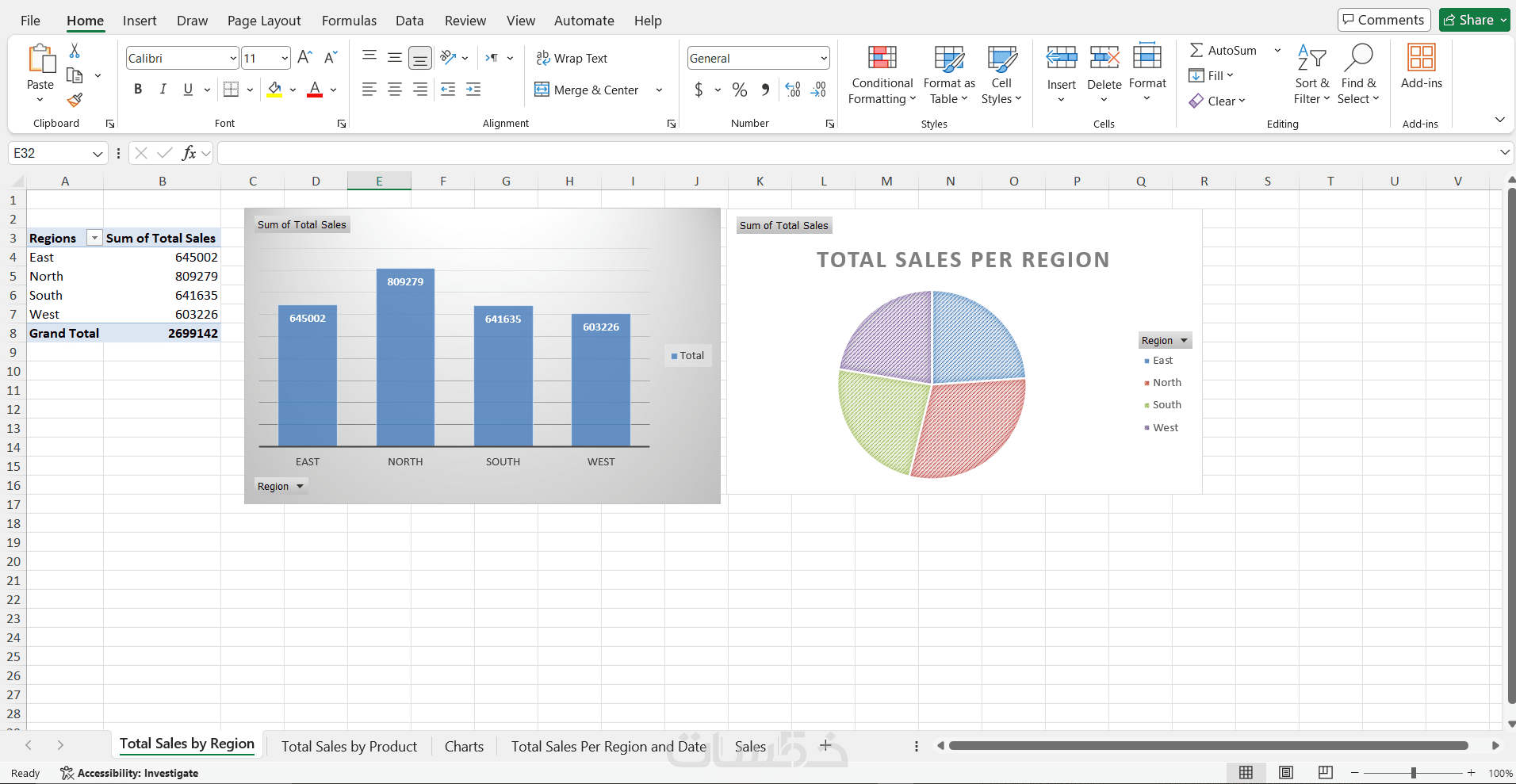Click the Percent Style icon
1516x784 pixels.
740,90
